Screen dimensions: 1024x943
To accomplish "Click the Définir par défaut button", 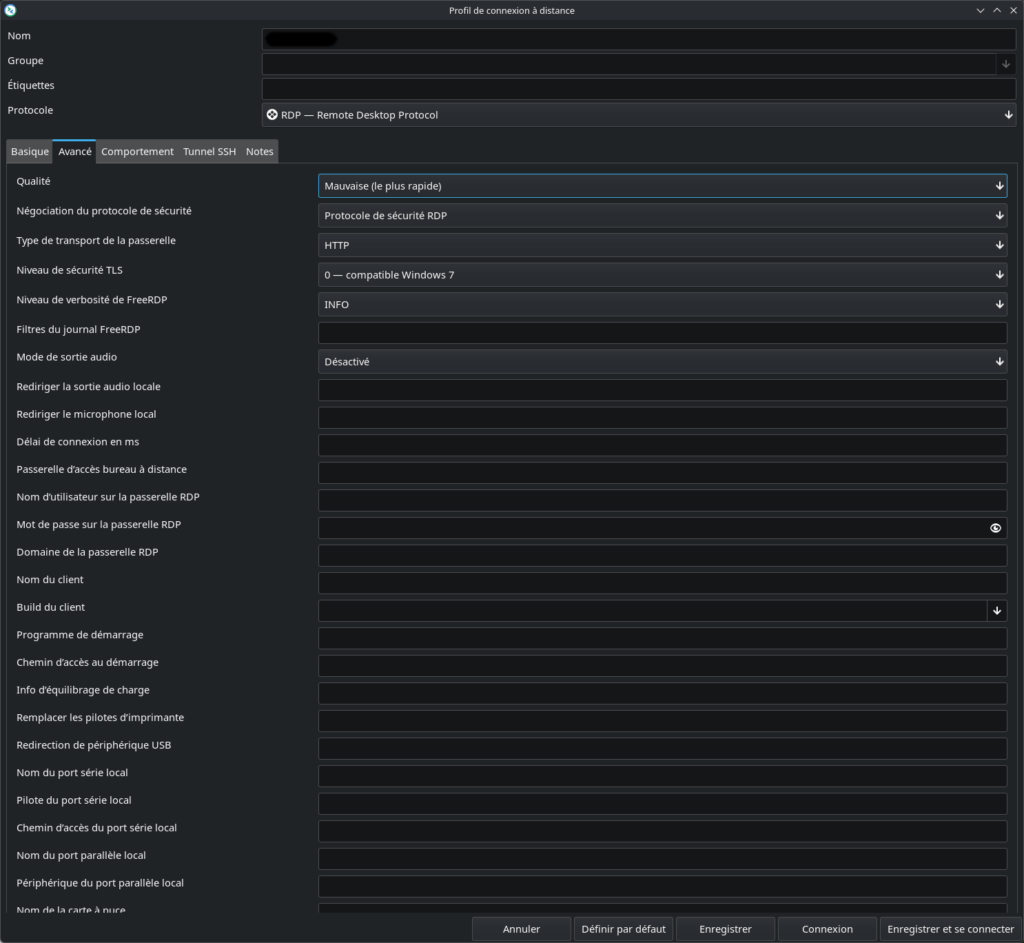I will coord(623,929).
